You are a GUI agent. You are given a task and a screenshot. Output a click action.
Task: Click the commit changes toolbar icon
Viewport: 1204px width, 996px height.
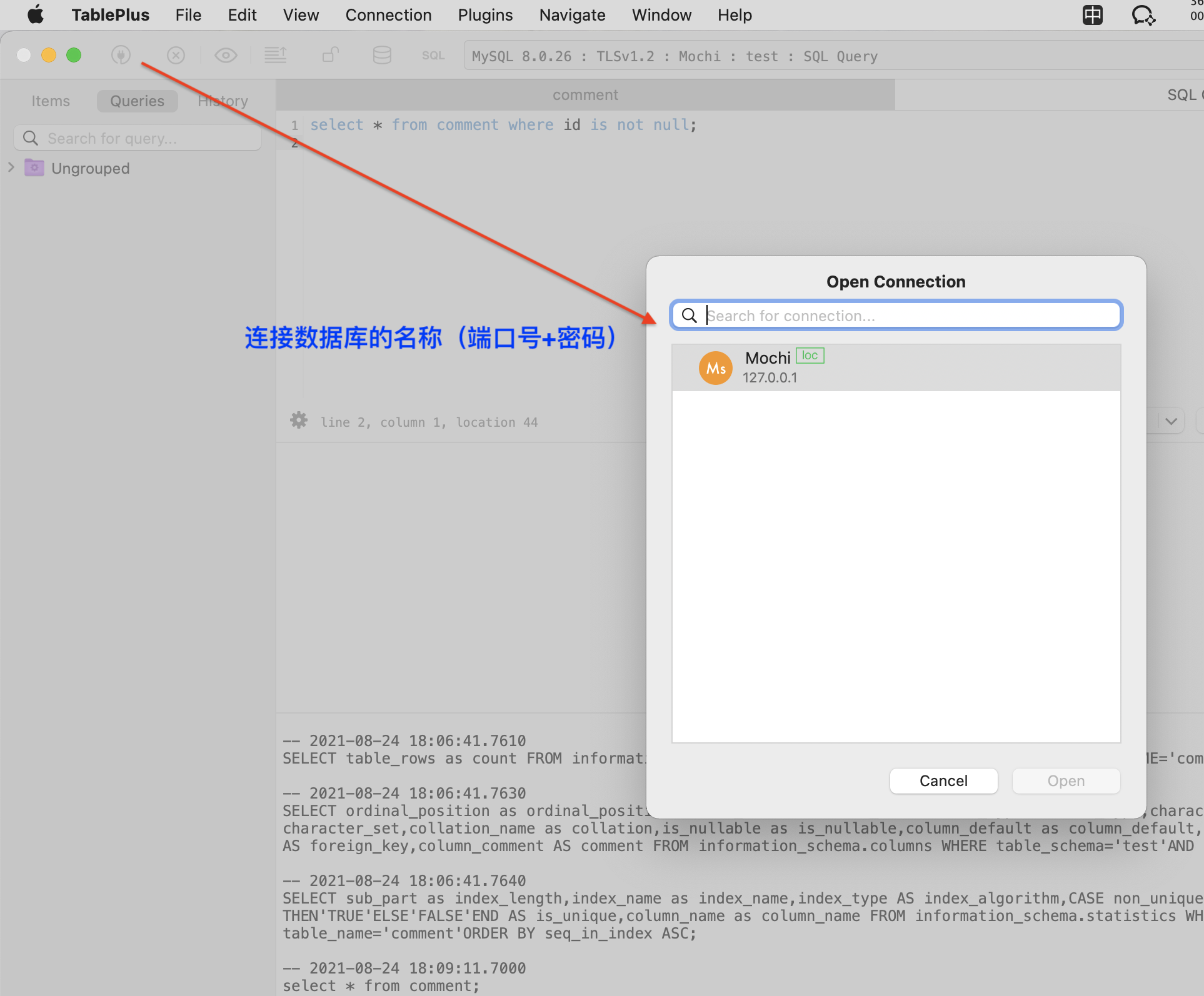pyautogui.click(x=276, y=55)
